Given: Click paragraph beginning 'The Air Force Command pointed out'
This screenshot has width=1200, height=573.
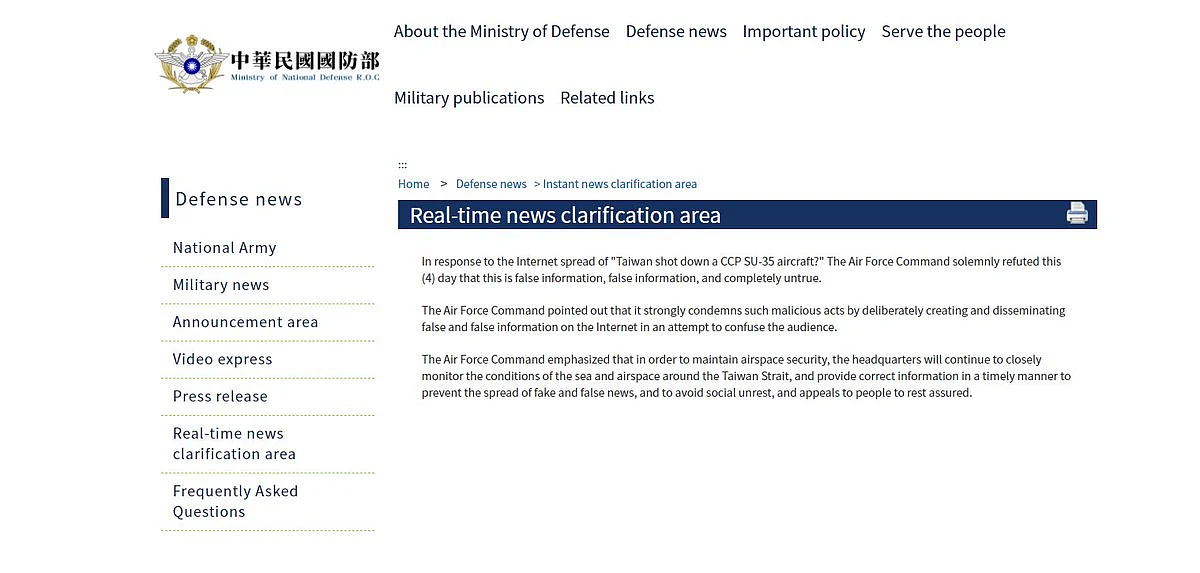Looking at the screenshot, I should point(743,319).
